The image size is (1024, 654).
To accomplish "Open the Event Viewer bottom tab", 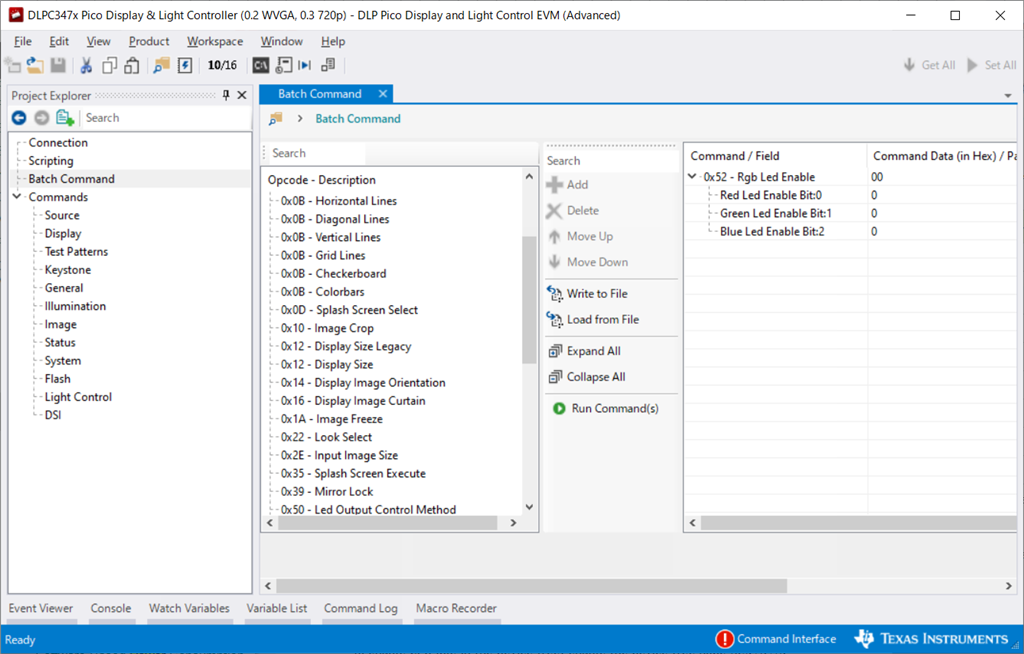I will [x=41, y=608].
